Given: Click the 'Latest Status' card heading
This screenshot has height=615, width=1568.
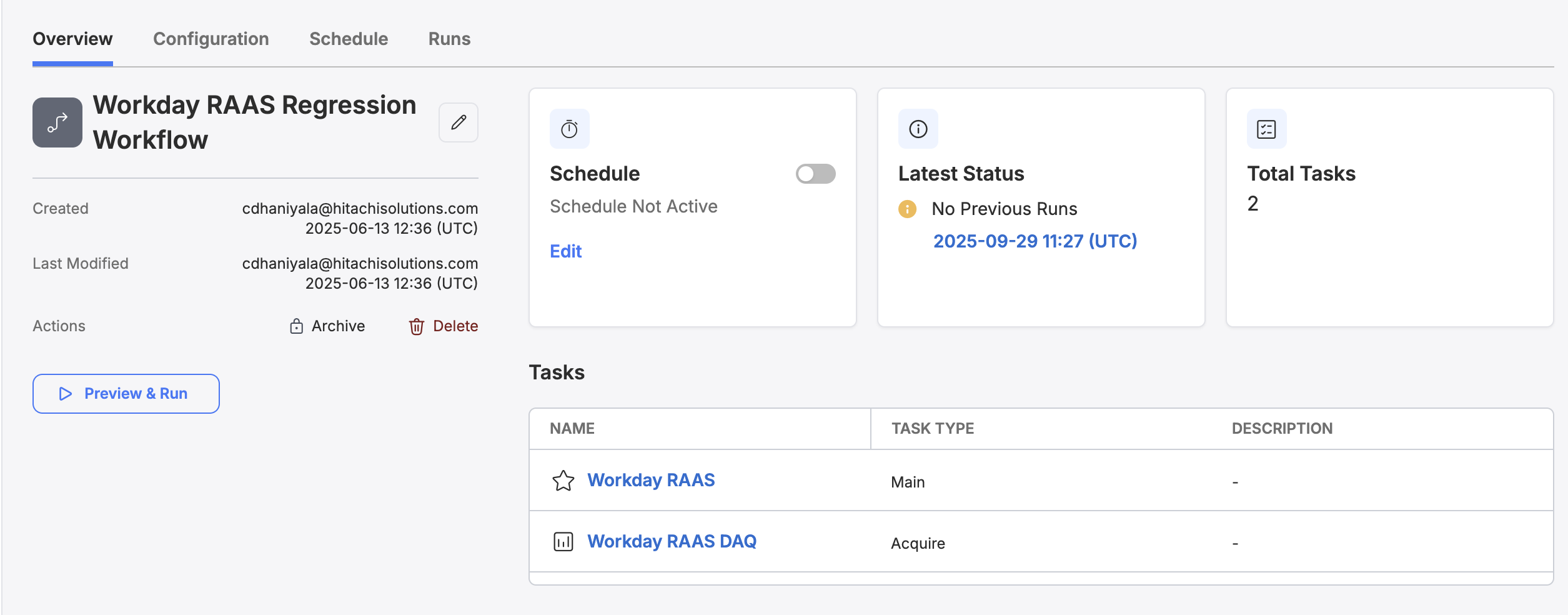Looking at the screenshot, I should (x=961, y=174).
